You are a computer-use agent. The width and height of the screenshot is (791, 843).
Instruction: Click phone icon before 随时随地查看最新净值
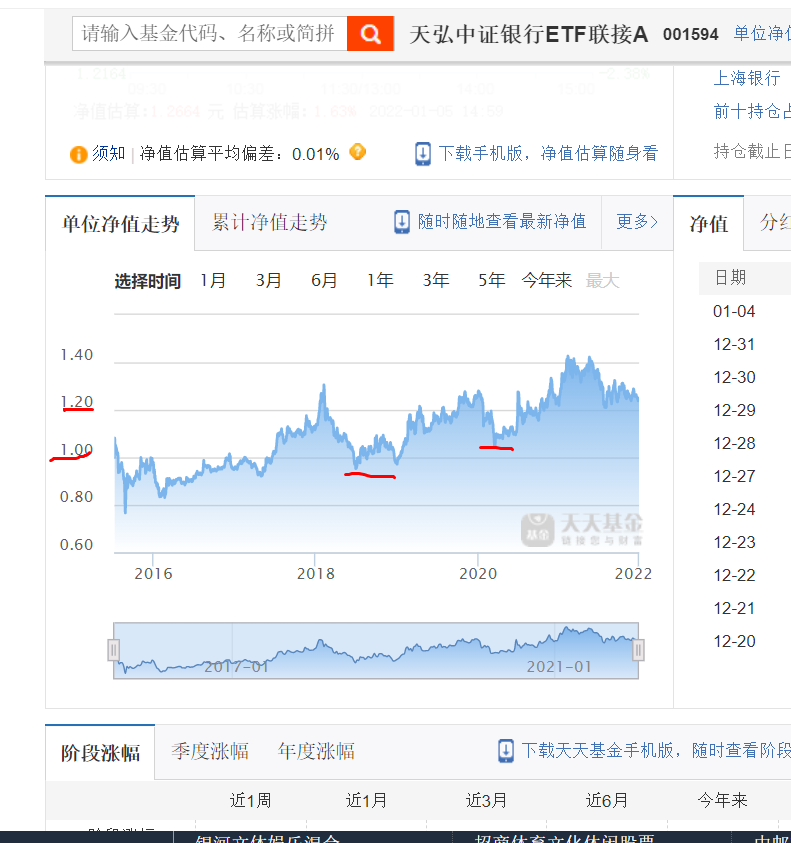point(402,222)
